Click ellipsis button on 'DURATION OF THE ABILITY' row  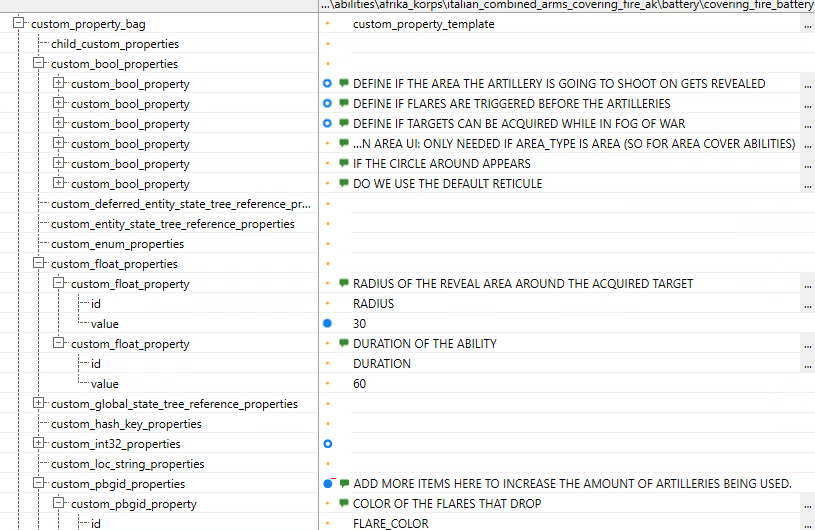[807, 344]
